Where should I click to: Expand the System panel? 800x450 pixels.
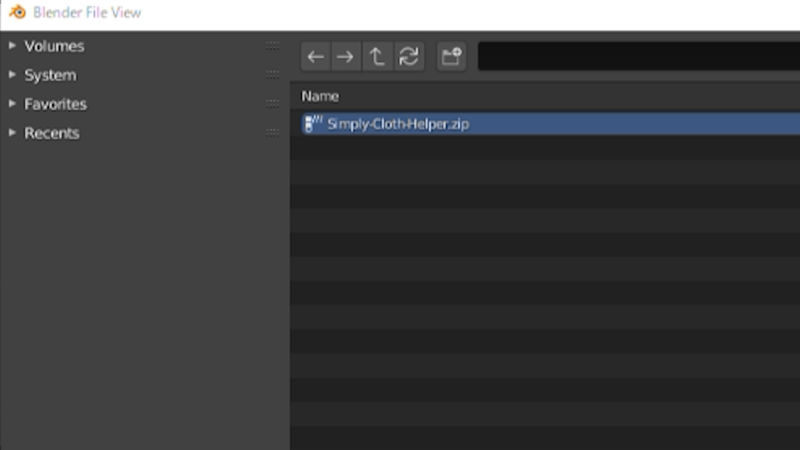(x=12, y=74)
